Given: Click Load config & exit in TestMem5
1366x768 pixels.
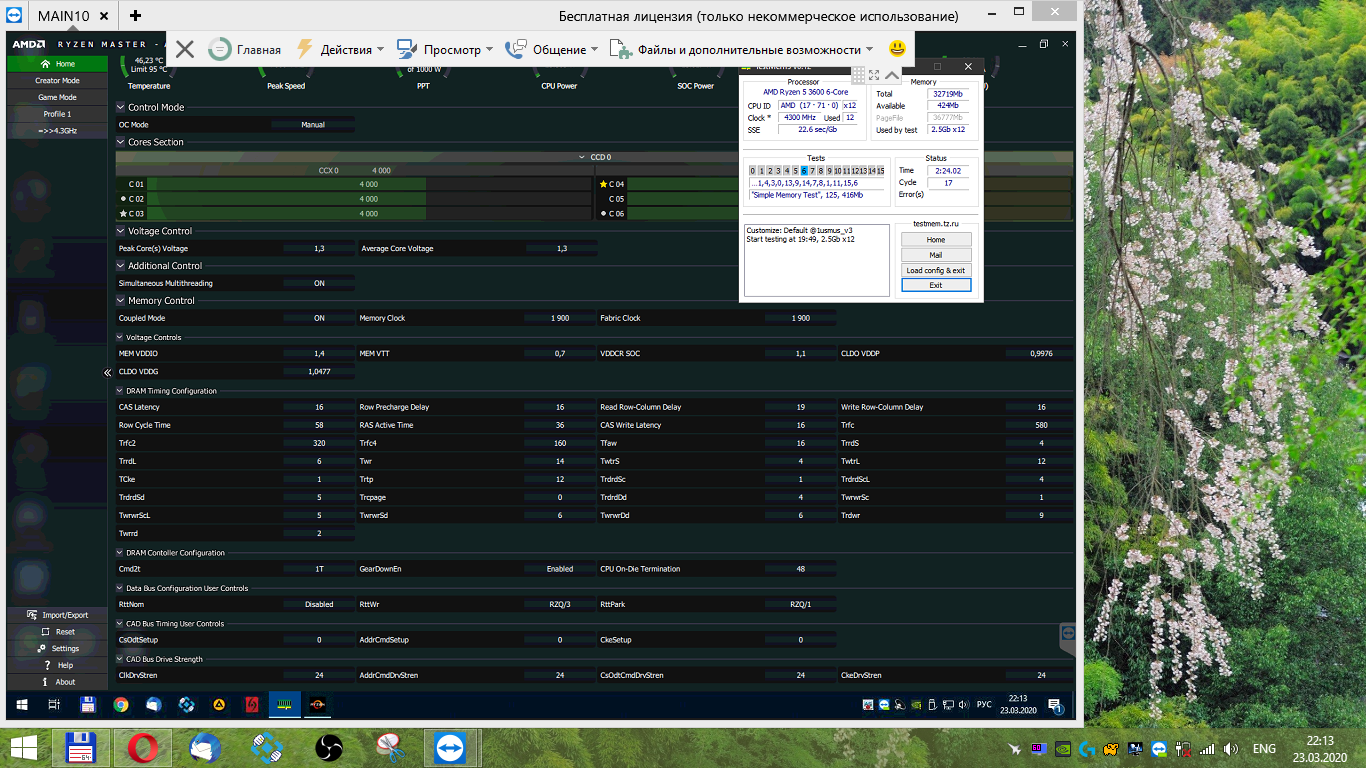Looking at the screenshot, I should pyautogui.click(x=935, y=270).
